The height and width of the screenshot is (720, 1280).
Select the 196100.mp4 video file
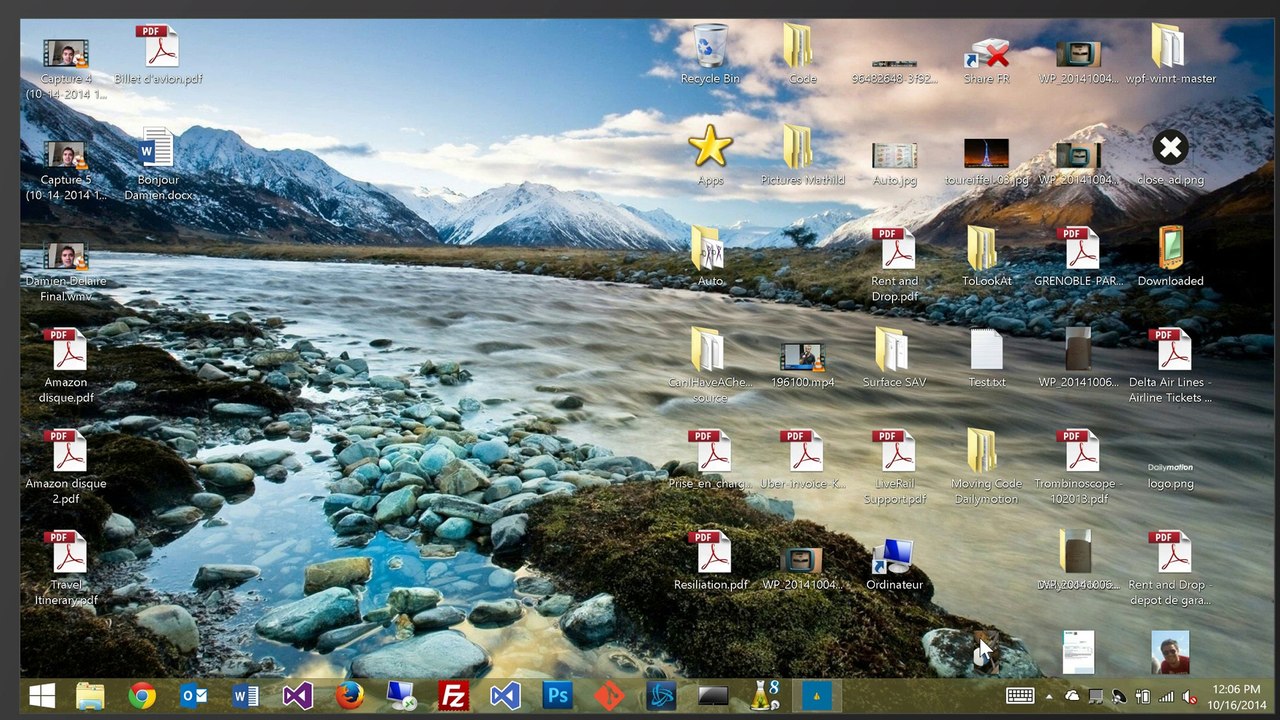802,365
